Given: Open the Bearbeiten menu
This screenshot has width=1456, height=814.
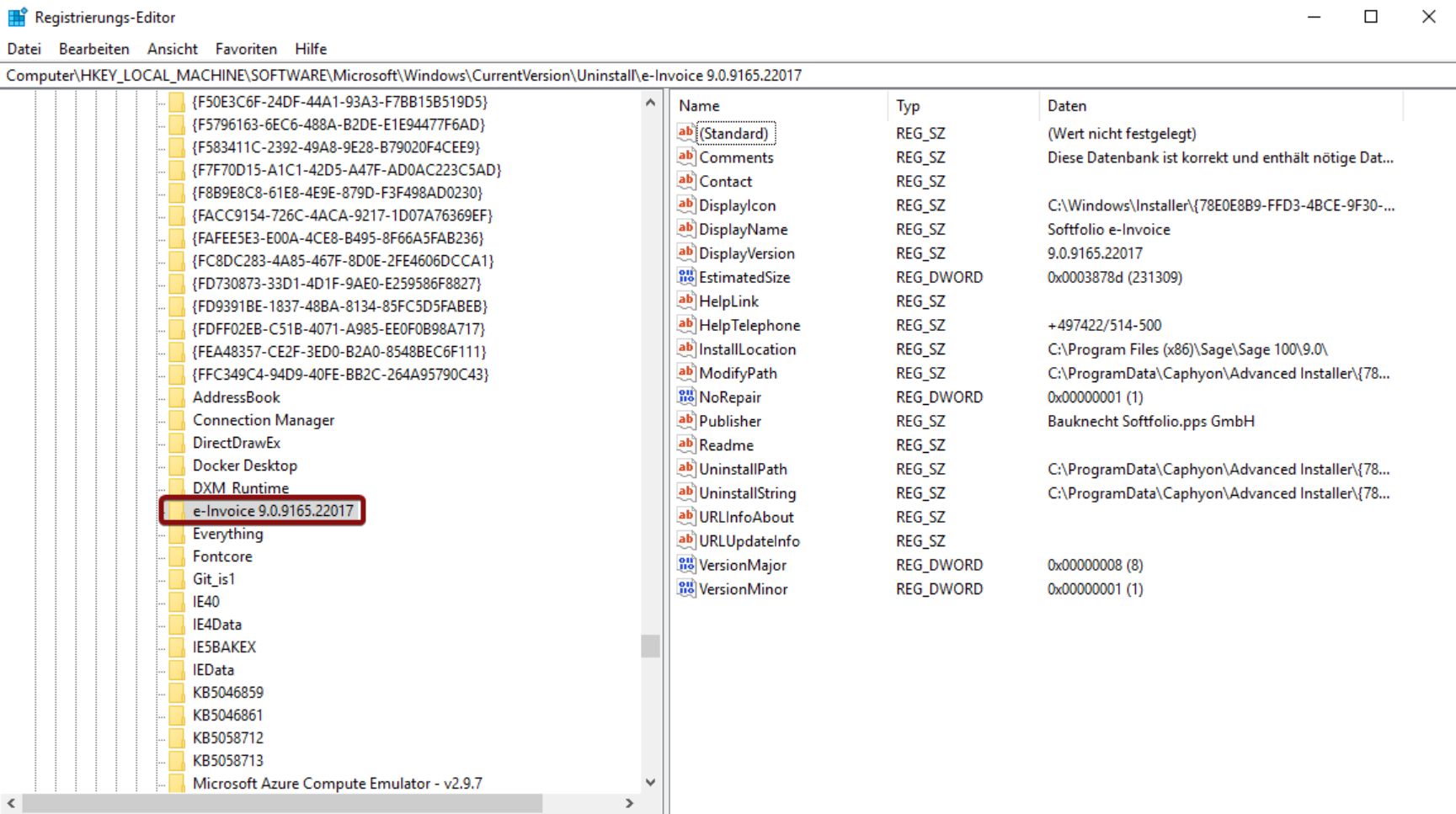Looking at the screenshot, I should click(x=94, y=49).
